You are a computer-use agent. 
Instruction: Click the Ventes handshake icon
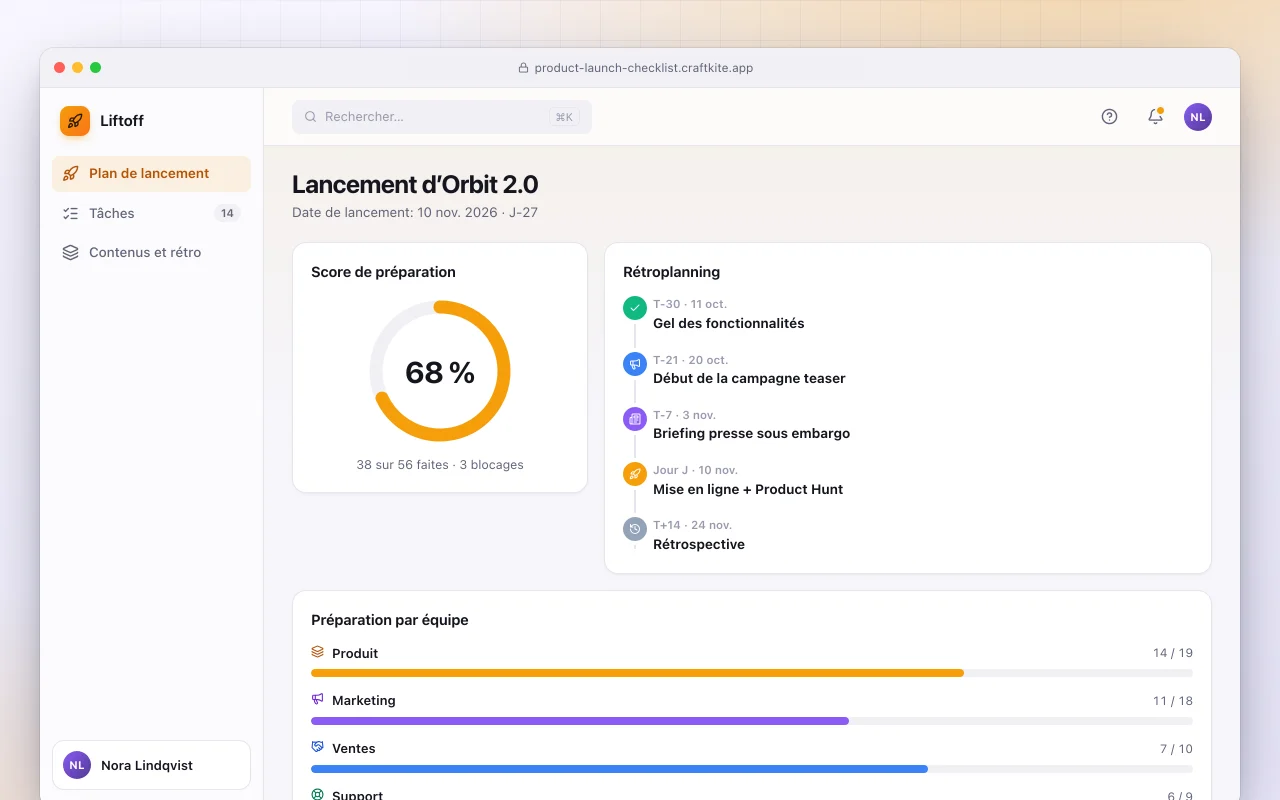pyautogui.click(x=318, y=747)
